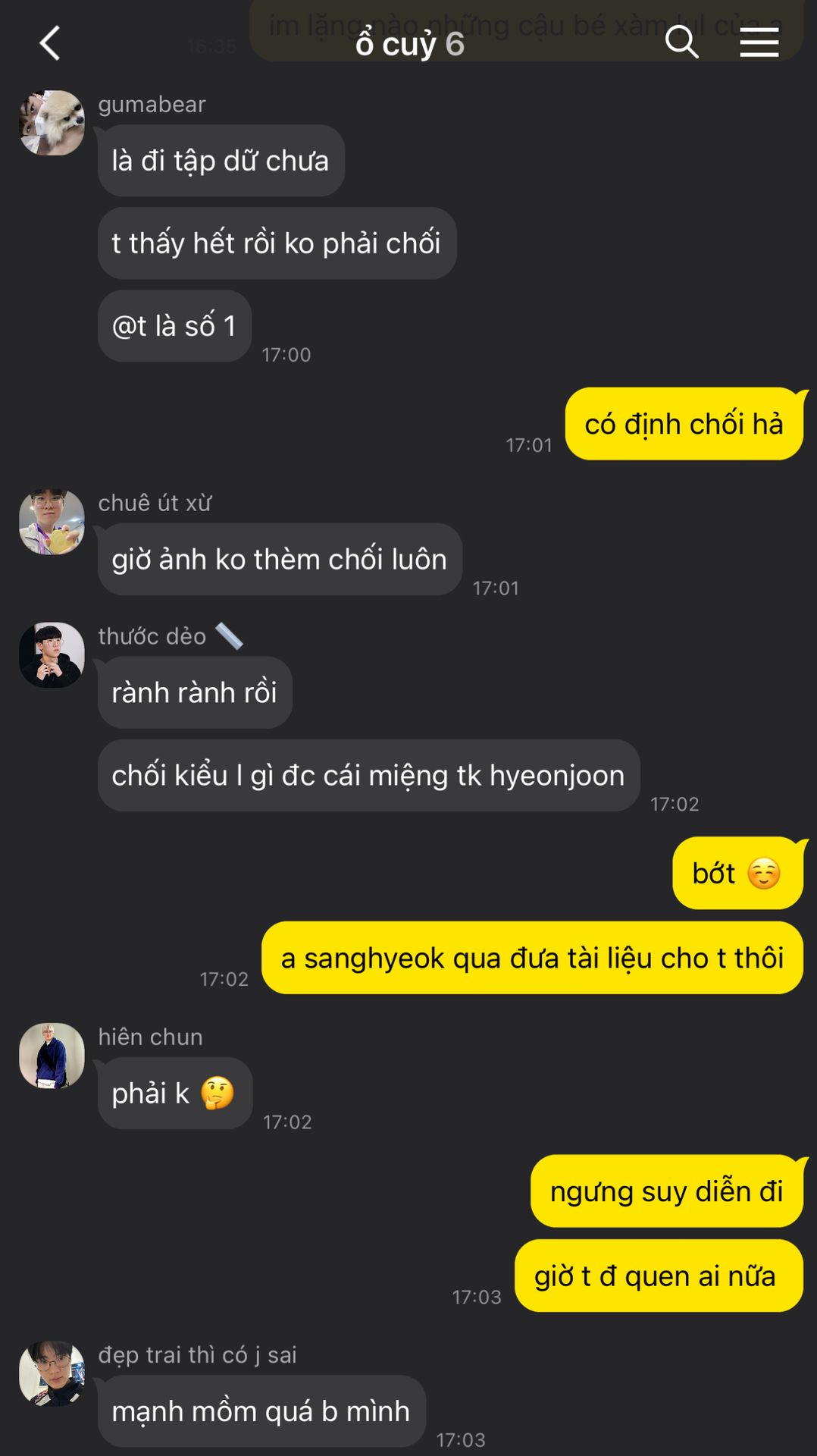Tap the 'bớt' bubble with smiley emoji
The width and height of the screenshot is (817, 1456).
tap(737, 874)
